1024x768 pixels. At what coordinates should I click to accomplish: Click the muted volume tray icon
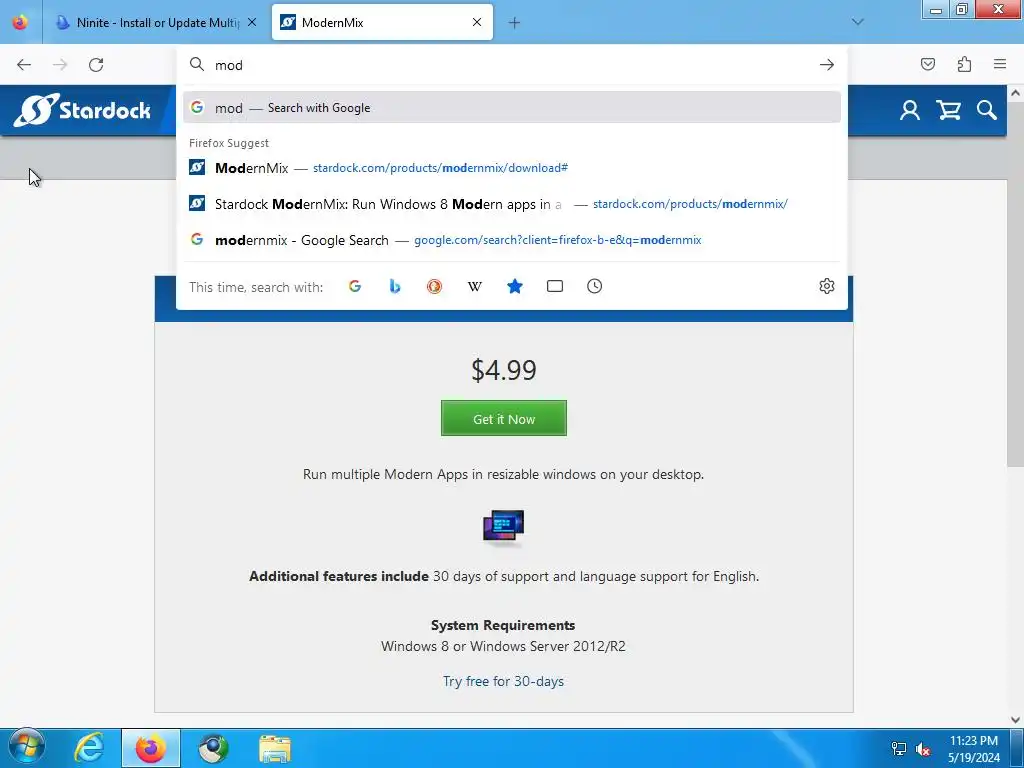click(x=923, y=750)
